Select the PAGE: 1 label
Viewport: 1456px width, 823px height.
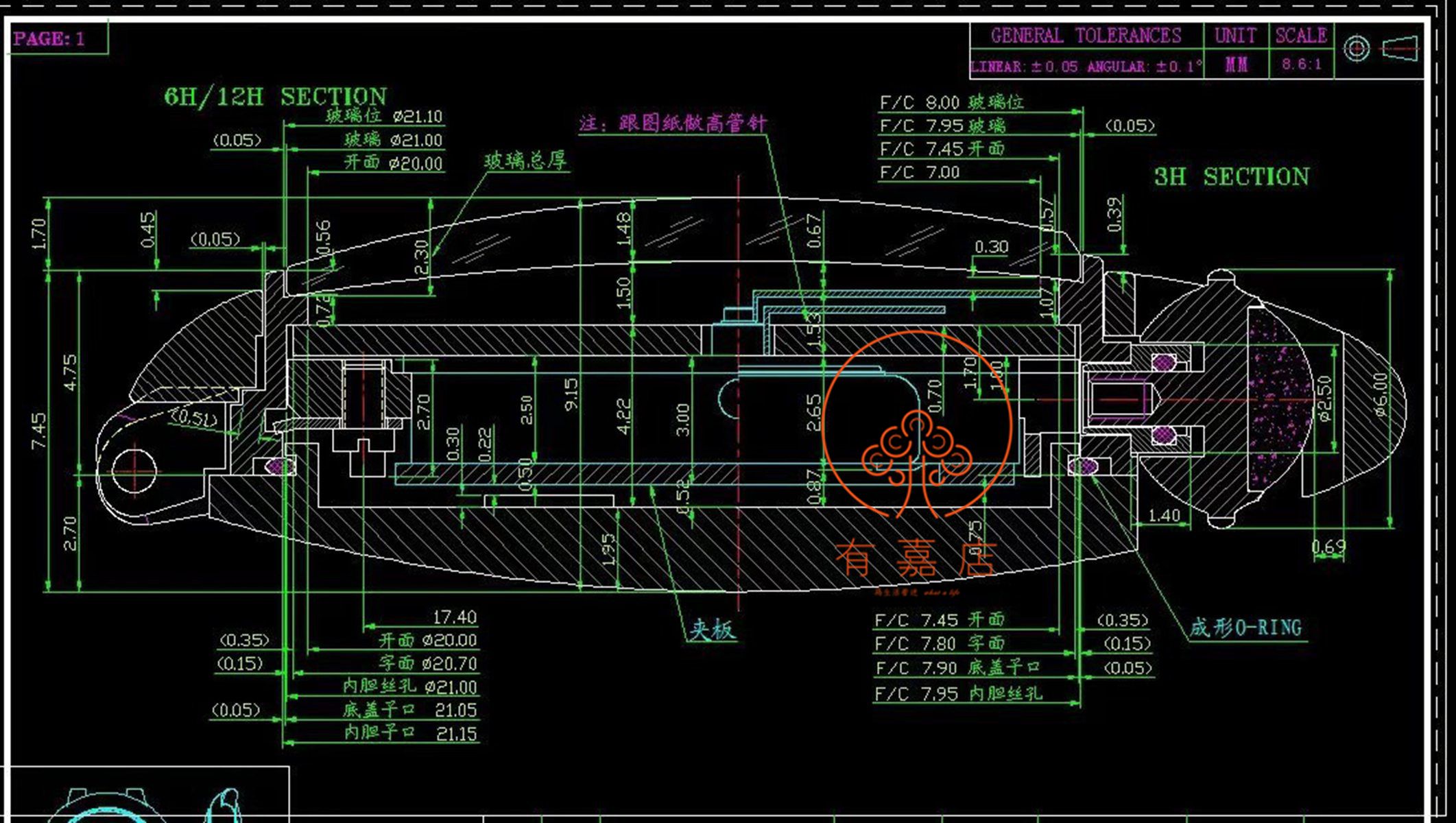[49, 38]
